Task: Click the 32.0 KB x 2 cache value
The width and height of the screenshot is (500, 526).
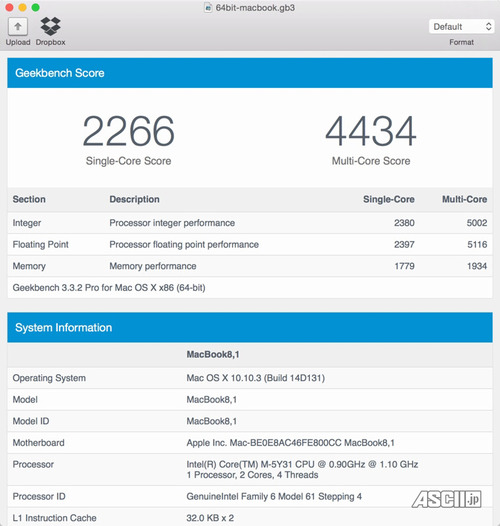Action: coord(210,518)
